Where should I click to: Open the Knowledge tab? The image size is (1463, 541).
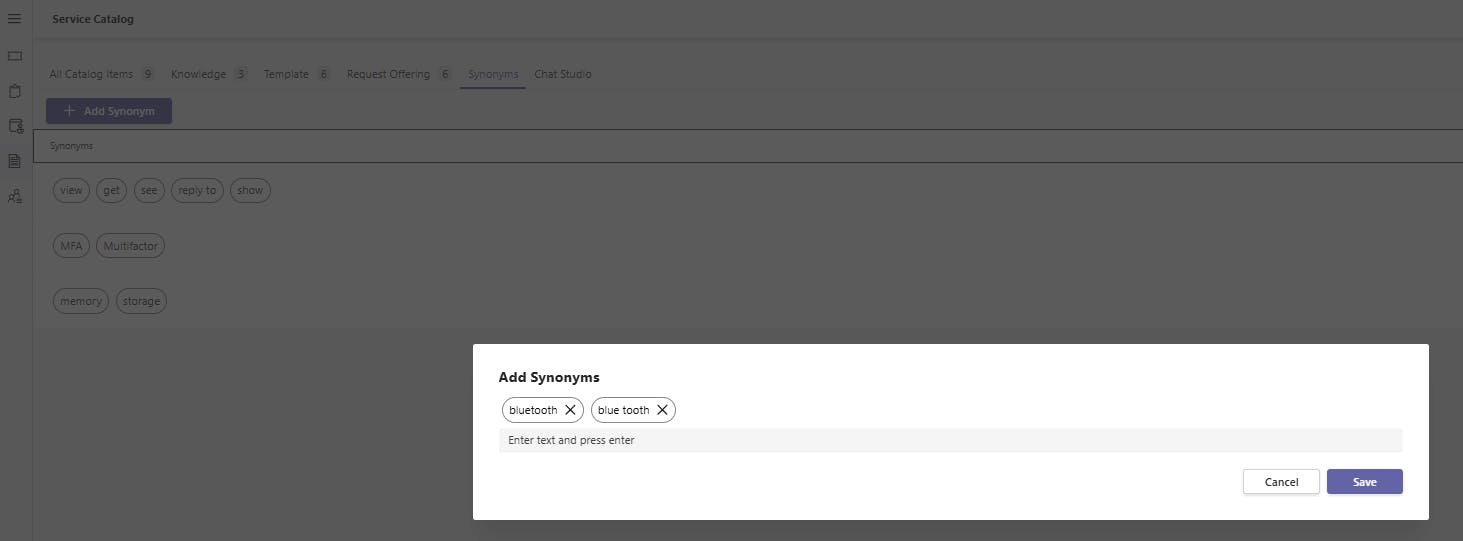coord(198,74)
